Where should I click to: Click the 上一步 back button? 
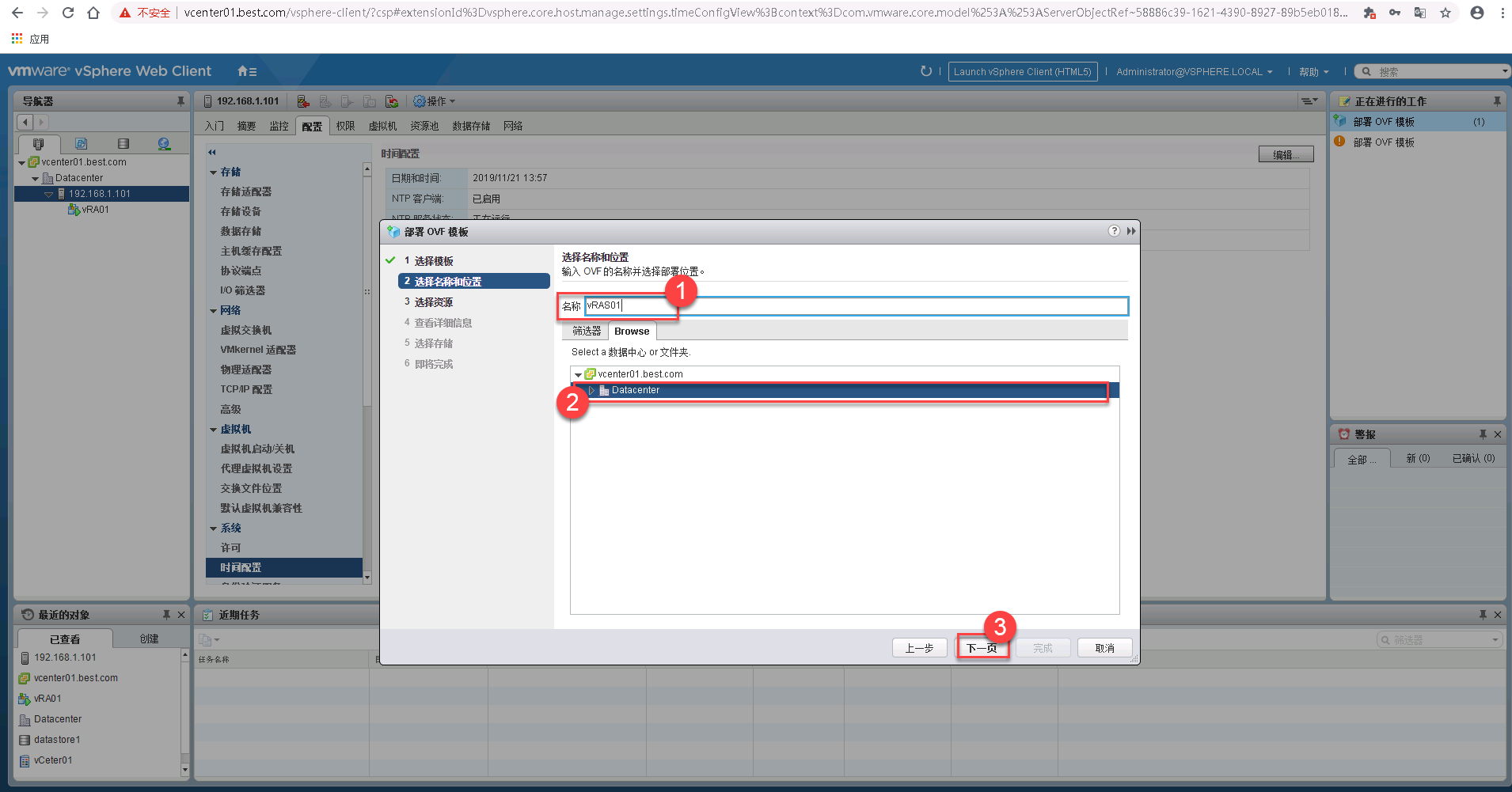919,648
